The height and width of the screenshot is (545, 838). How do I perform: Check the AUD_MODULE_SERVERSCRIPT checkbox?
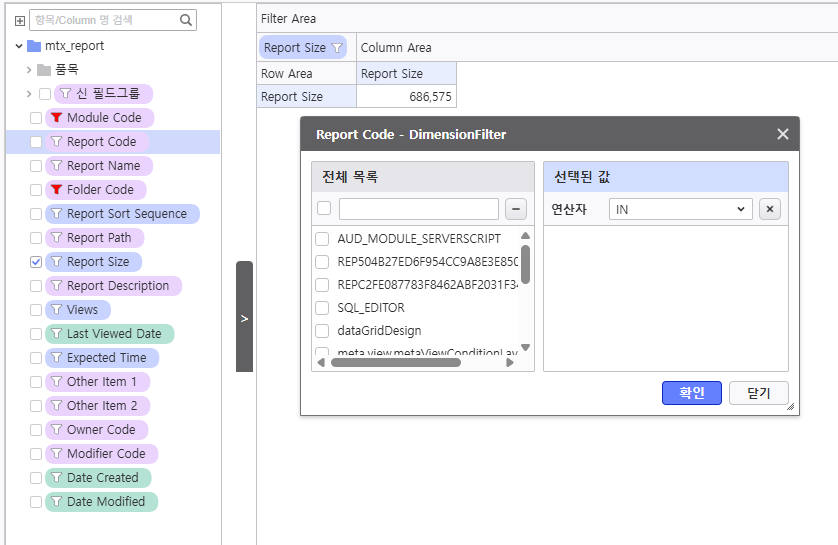(322, 239)
